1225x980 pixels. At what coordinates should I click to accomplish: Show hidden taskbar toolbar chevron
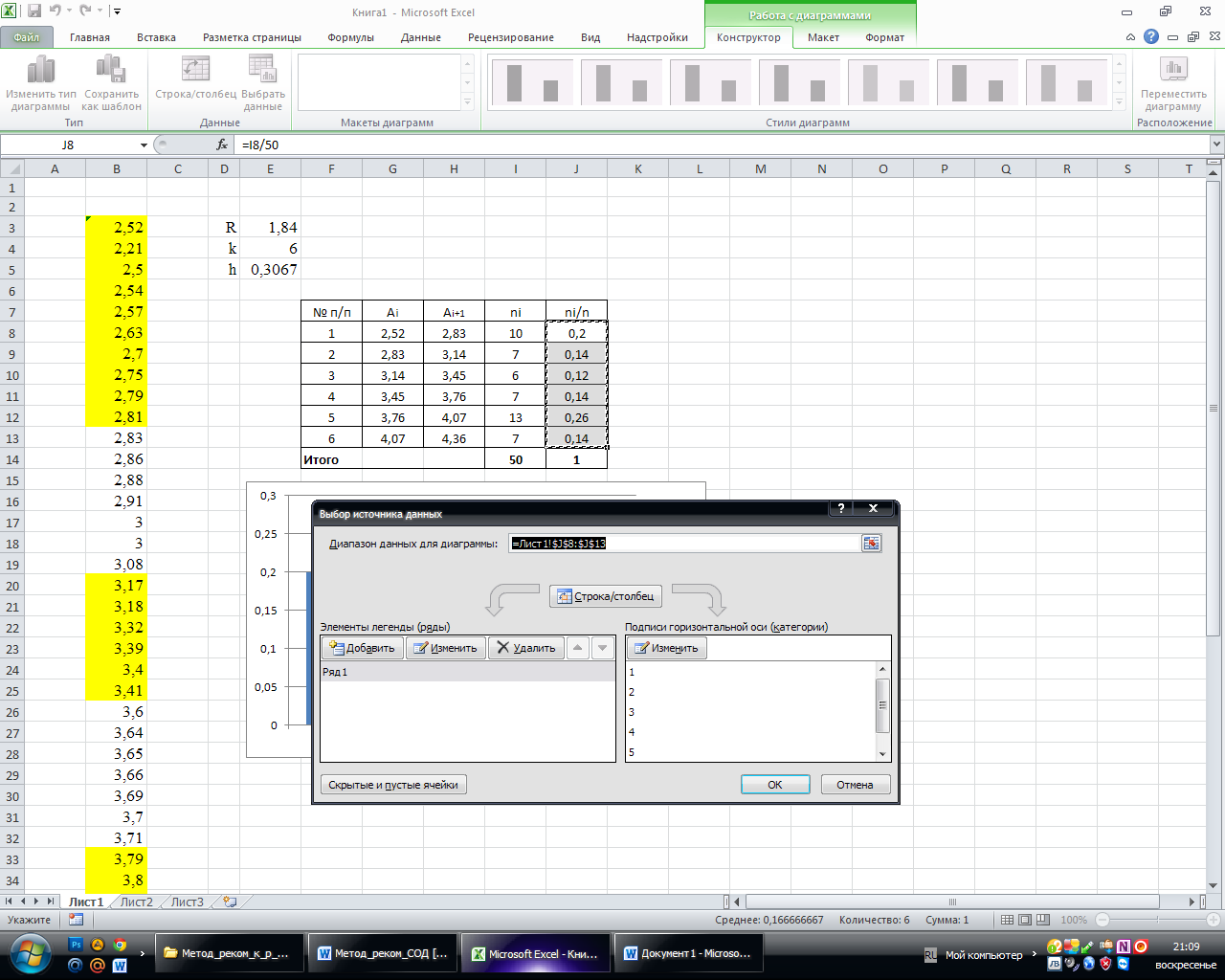tap(142, 953)
